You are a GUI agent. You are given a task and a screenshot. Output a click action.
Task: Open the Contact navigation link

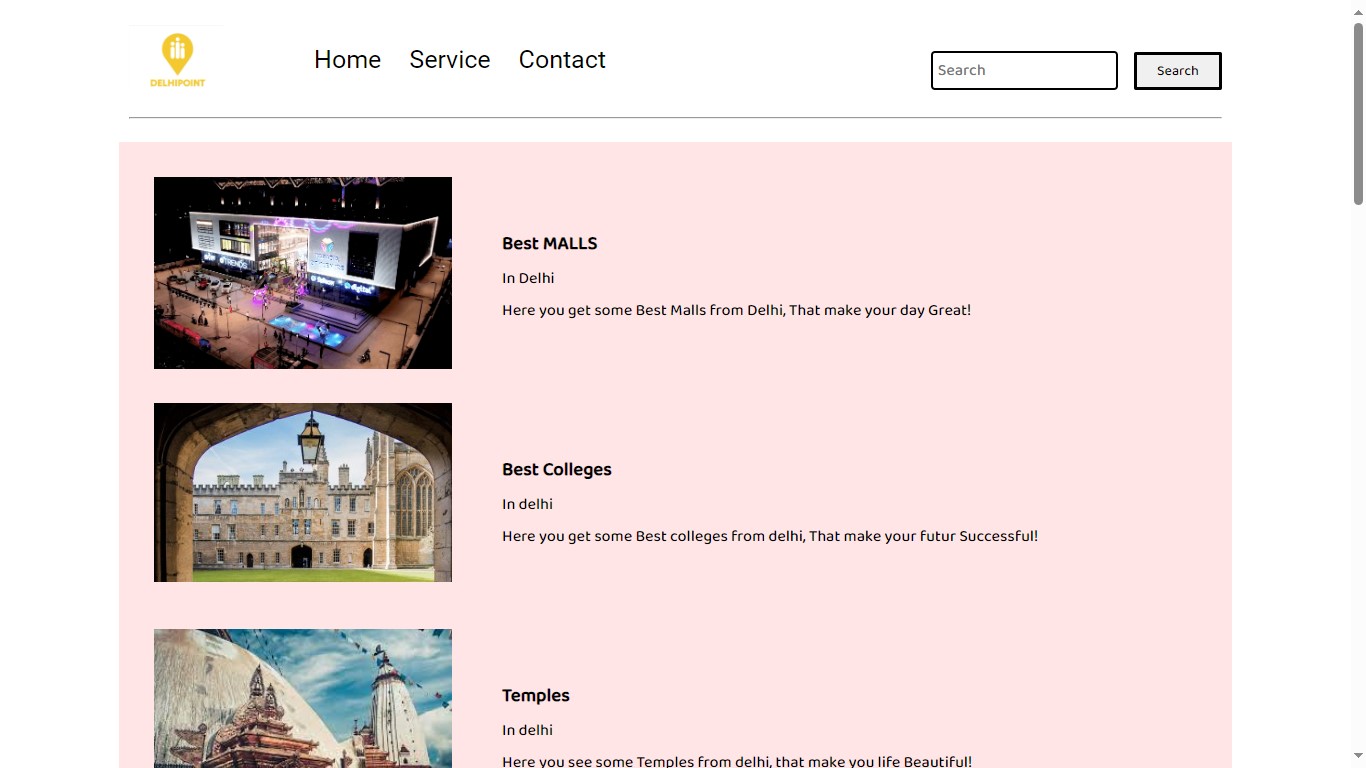pyautogui.click(x=562, y=60)
